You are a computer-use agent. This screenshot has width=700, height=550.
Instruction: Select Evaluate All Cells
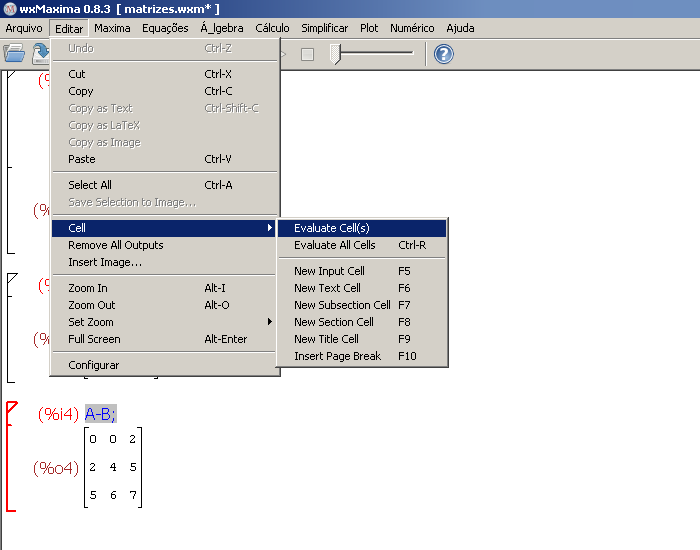[362, 245]
